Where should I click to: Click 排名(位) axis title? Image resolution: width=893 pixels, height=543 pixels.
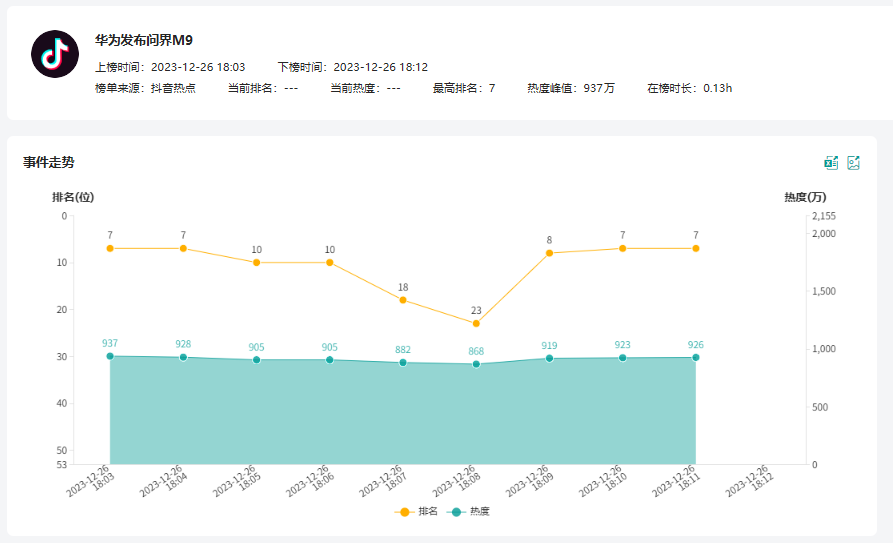[73, 197]
